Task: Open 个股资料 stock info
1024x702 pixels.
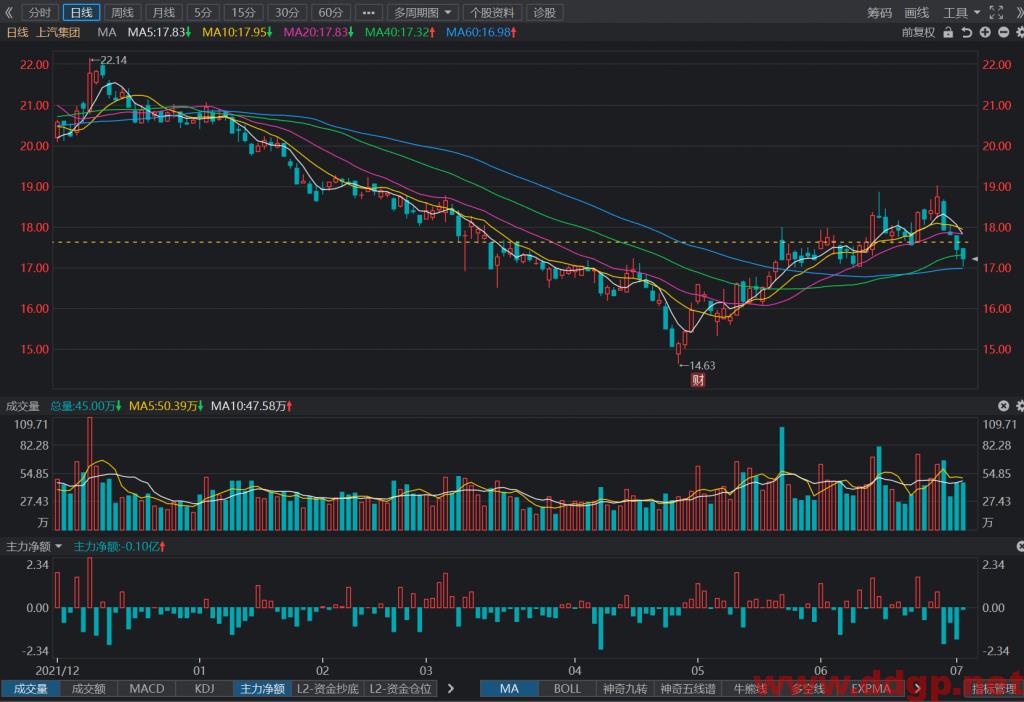Action: tap(493, 13)
